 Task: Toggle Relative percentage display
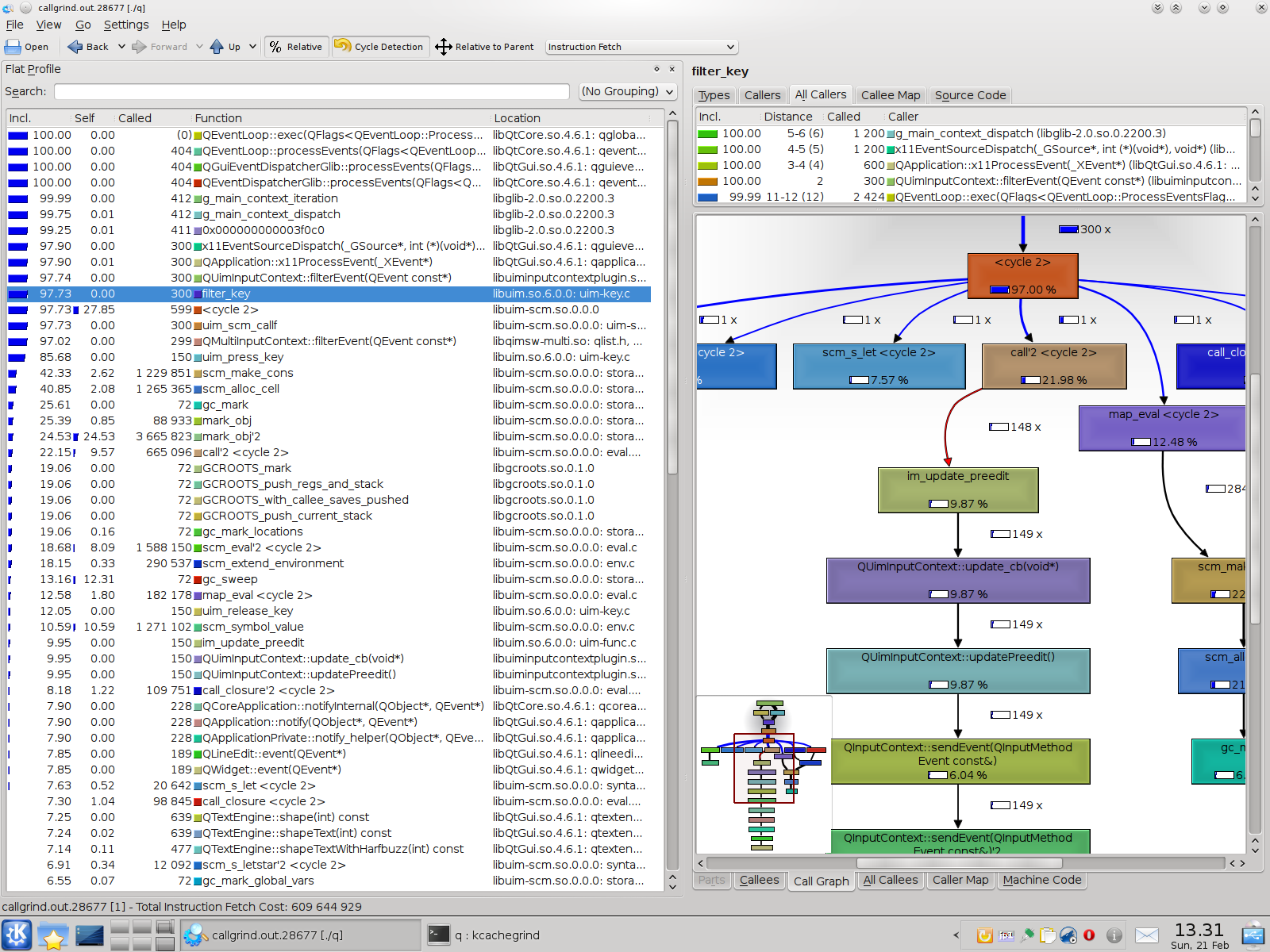pos(296,47)
